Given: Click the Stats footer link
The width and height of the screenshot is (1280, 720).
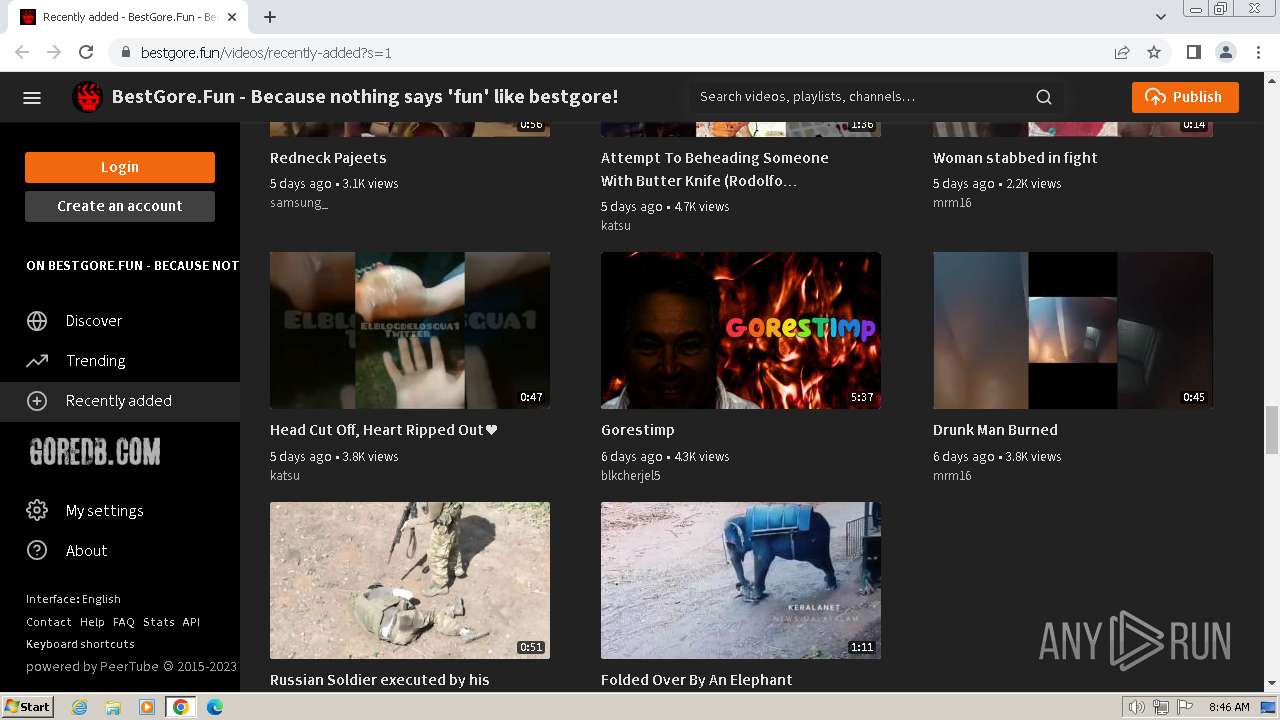Looking at the screenshot, I should (158, 622).
